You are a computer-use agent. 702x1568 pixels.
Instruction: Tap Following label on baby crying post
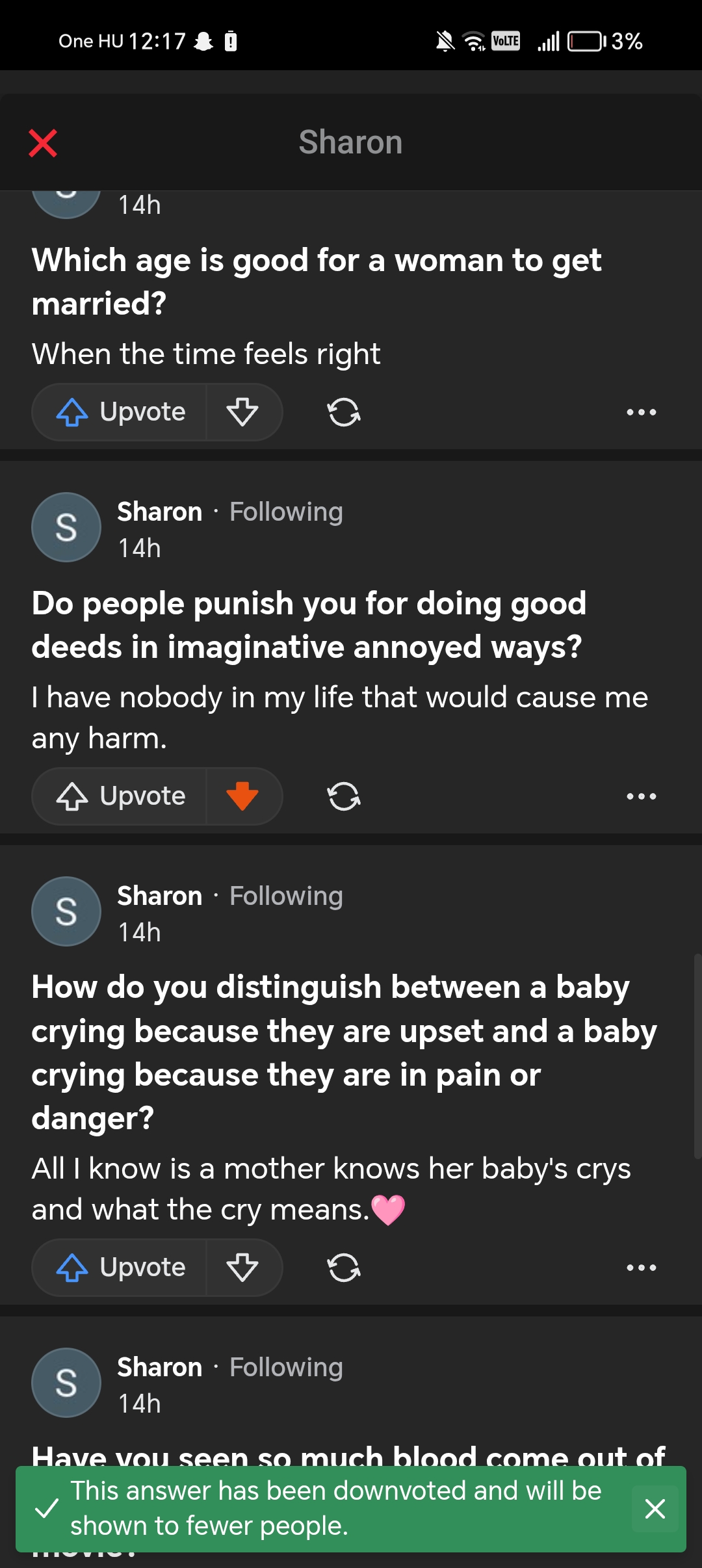pos(286,896)
